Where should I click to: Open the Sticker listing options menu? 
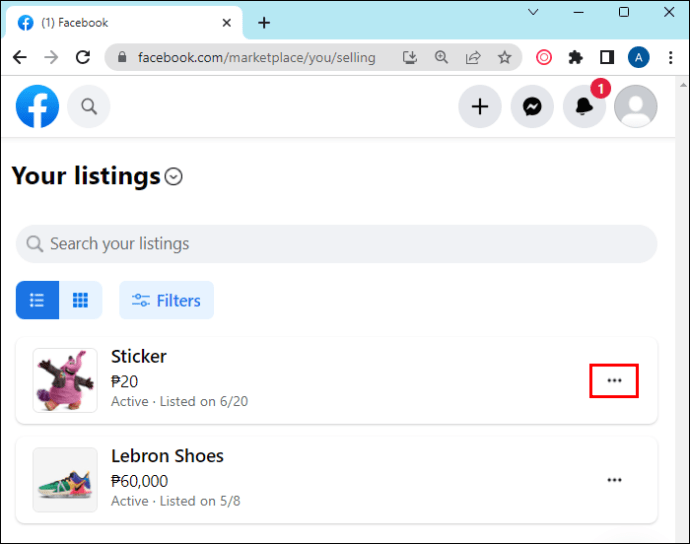point(614,381)
